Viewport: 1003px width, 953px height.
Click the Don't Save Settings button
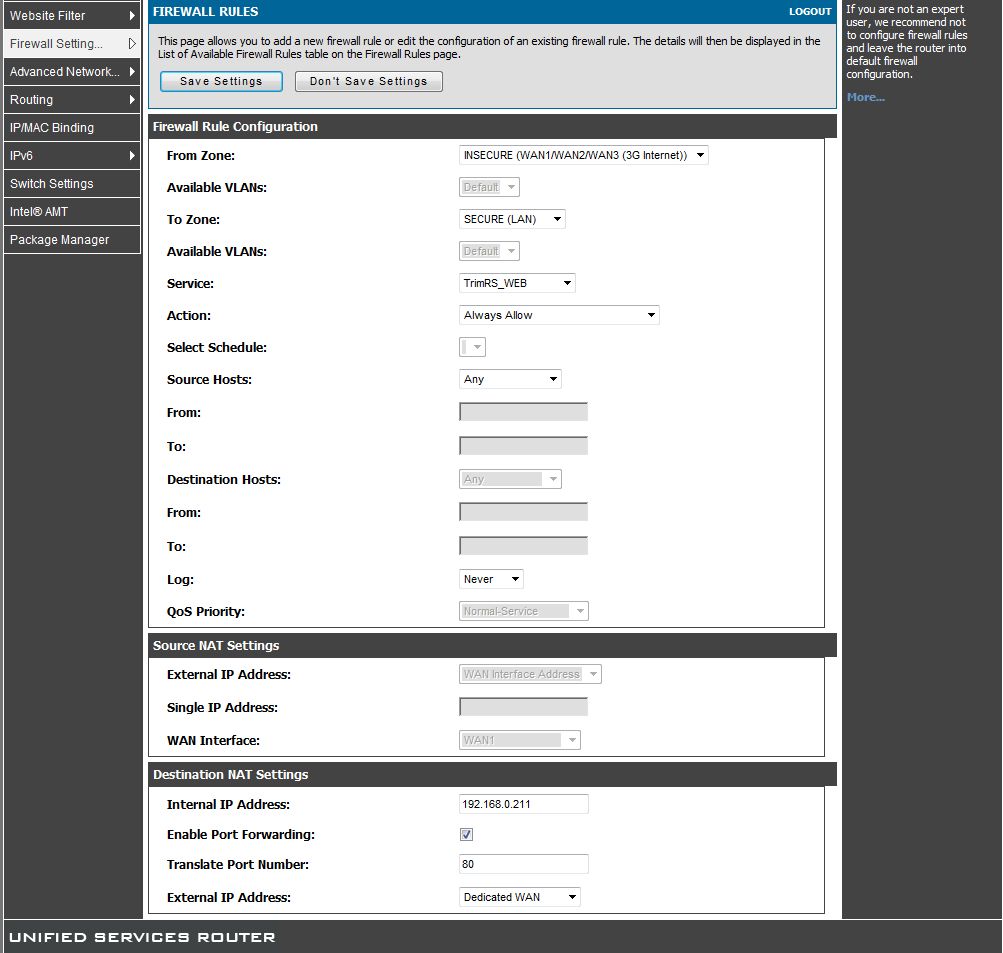point(368,82)
